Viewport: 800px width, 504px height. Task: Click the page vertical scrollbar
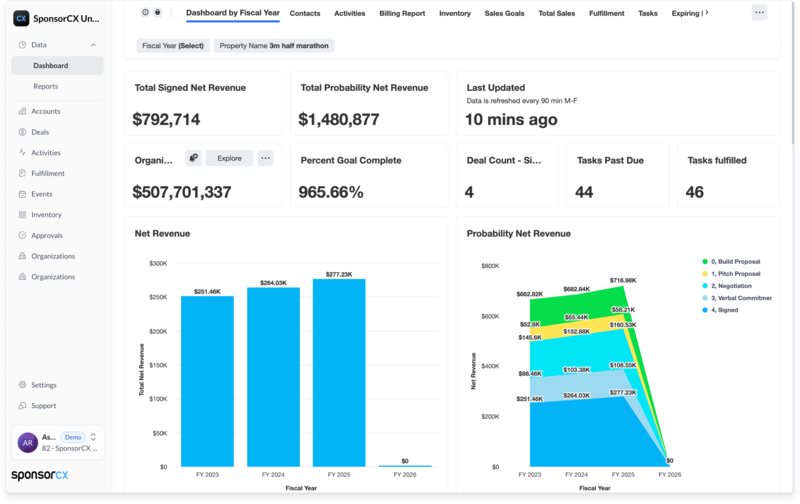[795, 71]
